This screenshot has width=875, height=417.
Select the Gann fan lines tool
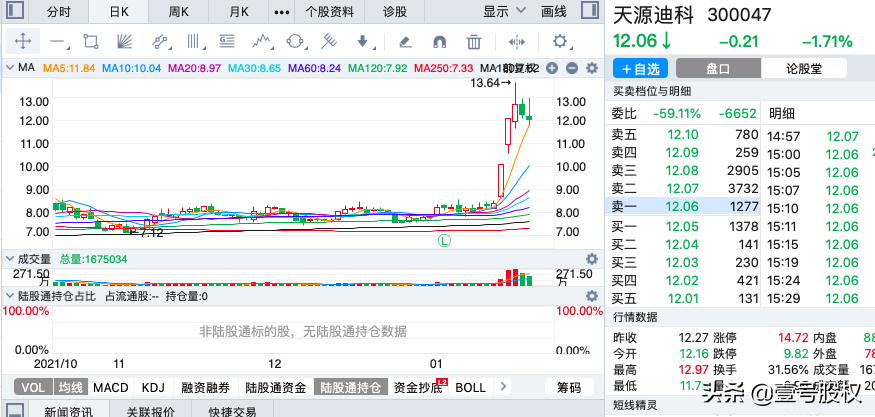(x=124, y=41)
